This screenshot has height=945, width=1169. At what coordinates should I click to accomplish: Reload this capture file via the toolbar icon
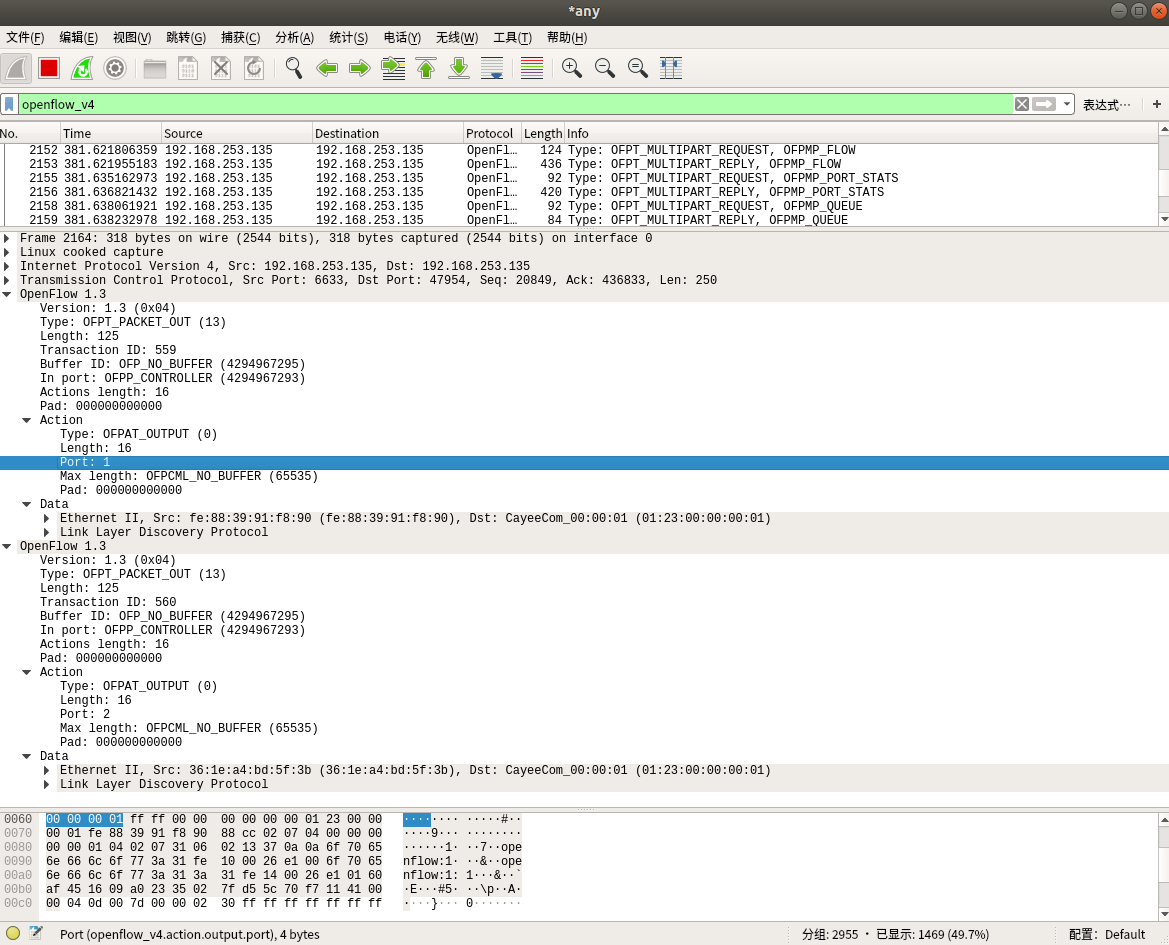pyautogui.click(x=253, y=69)
